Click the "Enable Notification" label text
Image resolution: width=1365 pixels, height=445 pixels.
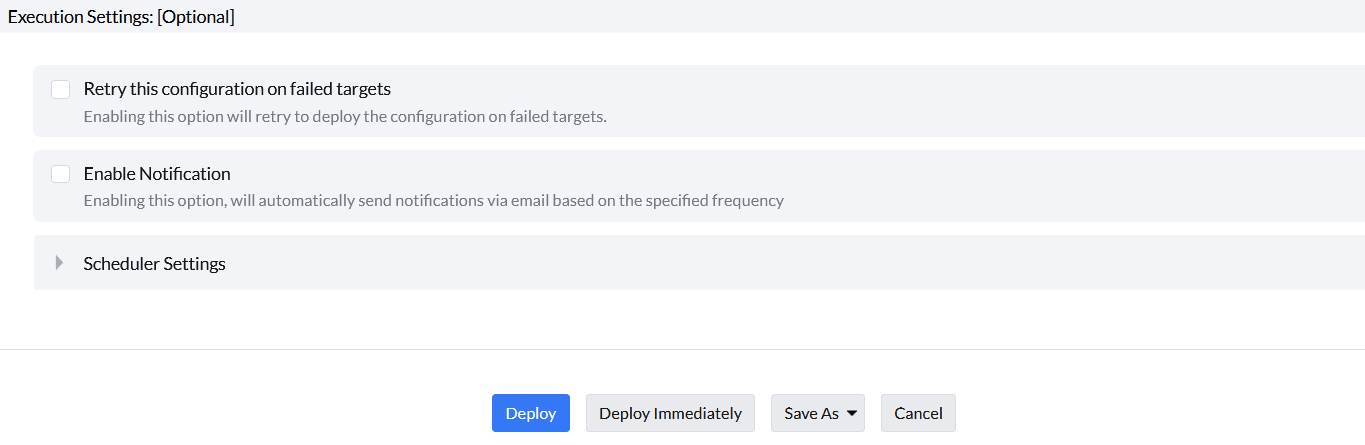point(157,174)
